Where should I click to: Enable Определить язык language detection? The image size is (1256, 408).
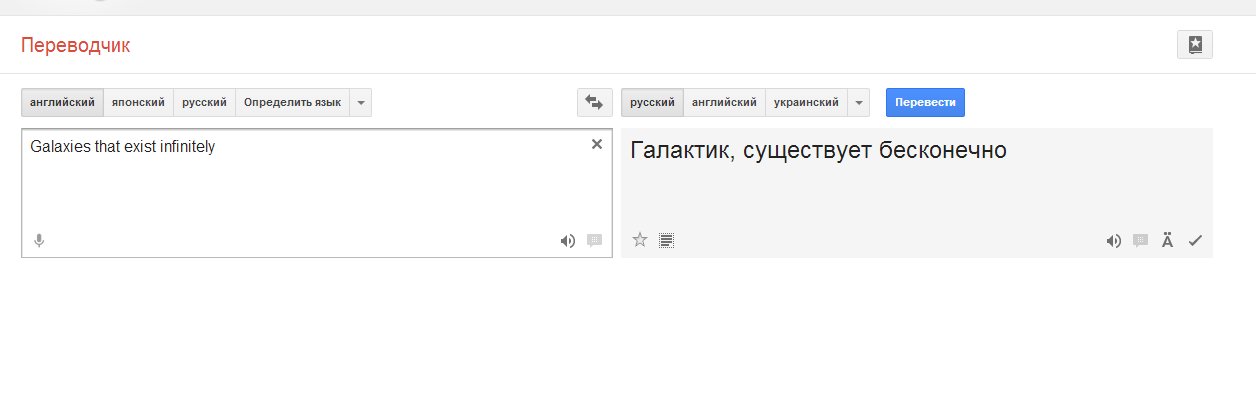[x=292, y=103]
